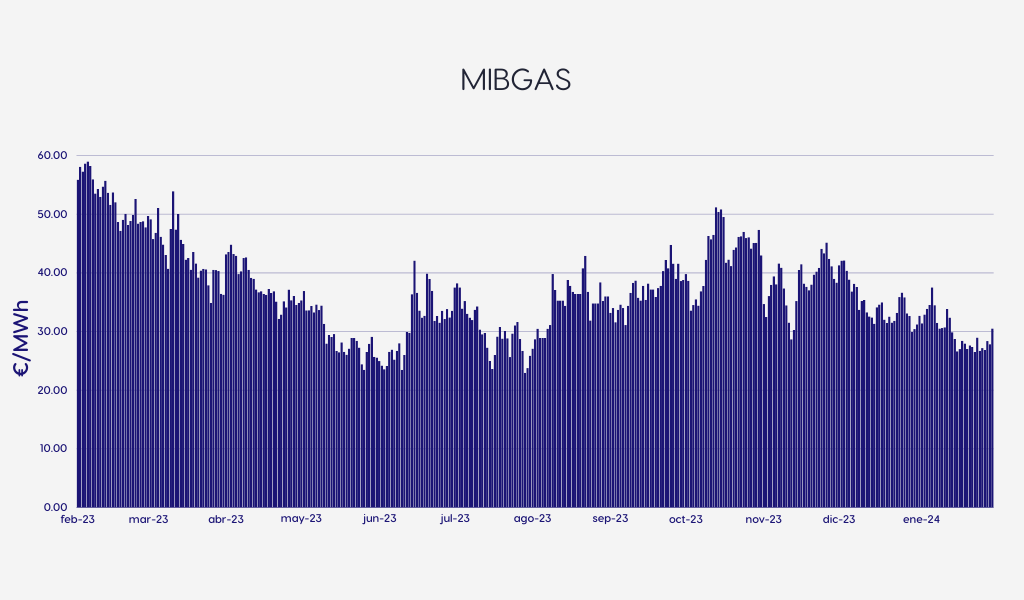
Task: Click the 50.00 y-axis tick label
Action: (x=52, y=214)
